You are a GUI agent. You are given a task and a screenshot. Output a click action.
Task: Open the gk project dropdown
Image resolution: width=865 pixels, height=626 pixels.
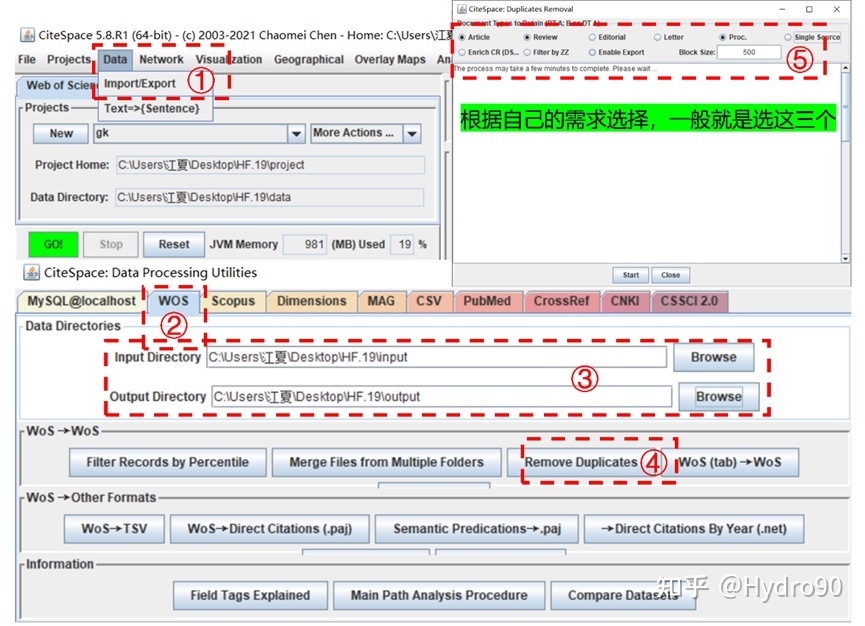(296, 133)
